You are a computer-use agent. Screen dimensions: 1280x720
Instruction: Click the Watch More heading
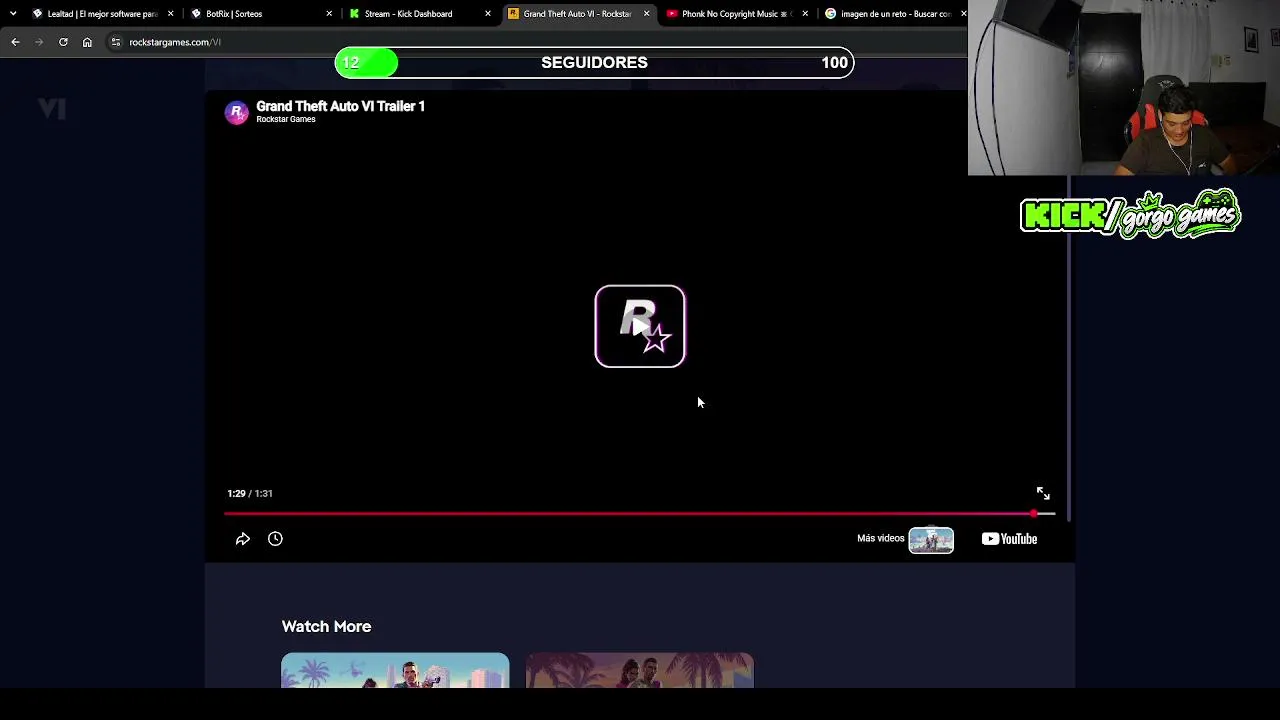coord(326,627)
